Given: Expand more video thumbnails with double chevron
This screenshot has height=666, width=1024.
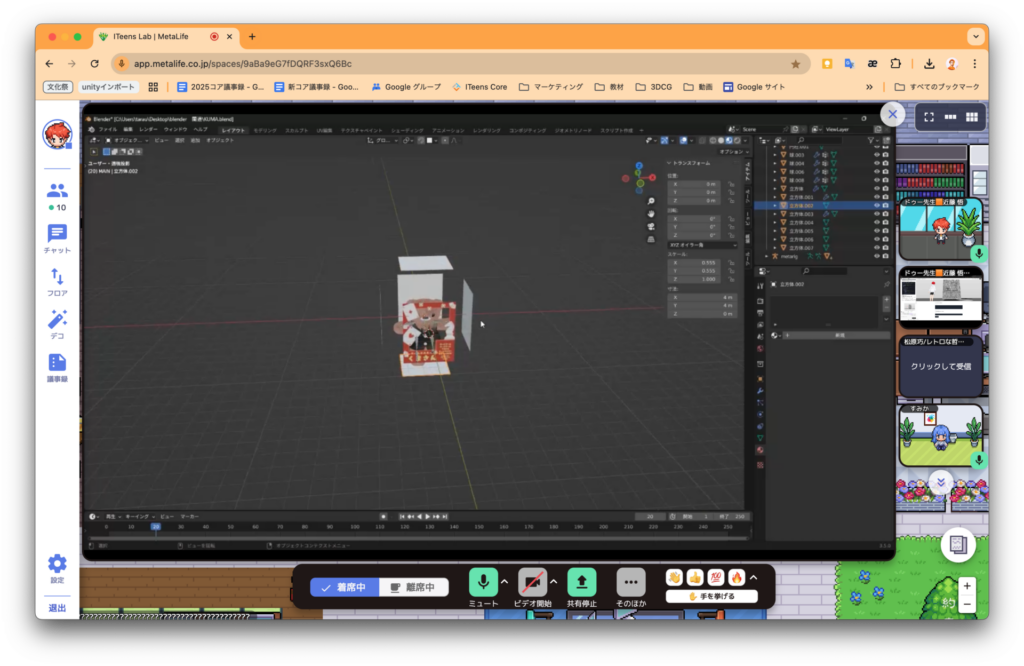Looking at the screenshot, I should pyautogui.click(x=940, y=483).
